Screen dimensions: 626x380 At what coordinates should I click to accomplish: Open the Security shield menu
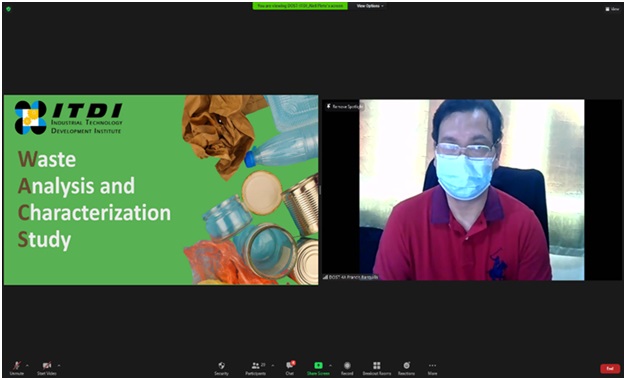[221, 368]
